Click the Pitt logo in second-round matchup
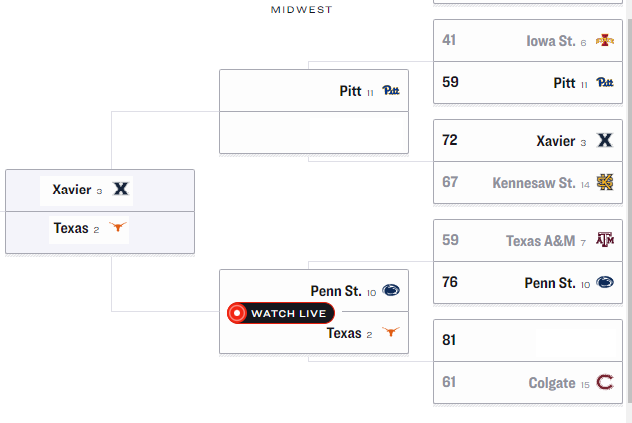 [390, 92]
